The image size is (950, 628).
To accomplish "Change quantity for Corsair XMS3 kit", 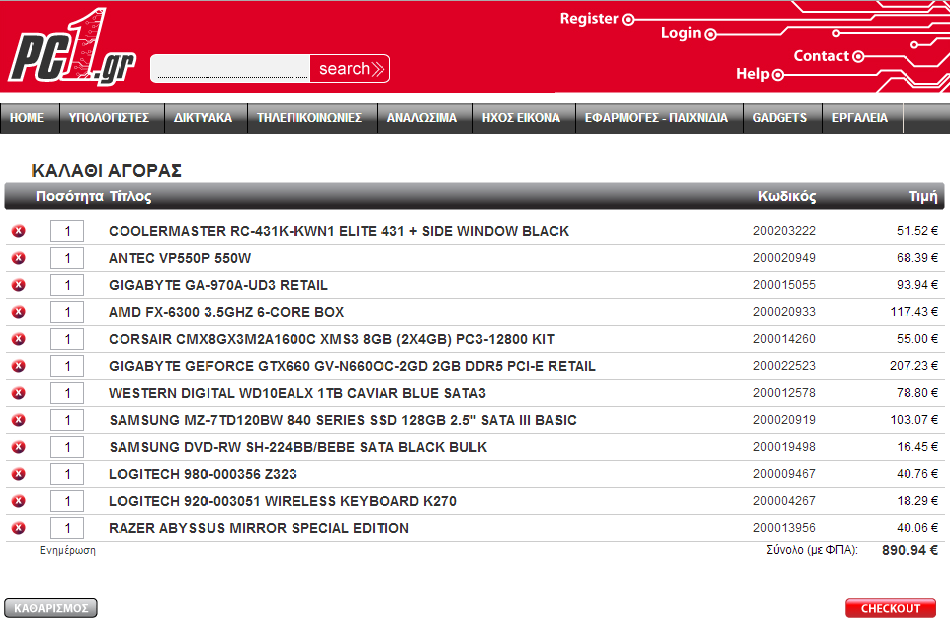I will coord(67,339).
